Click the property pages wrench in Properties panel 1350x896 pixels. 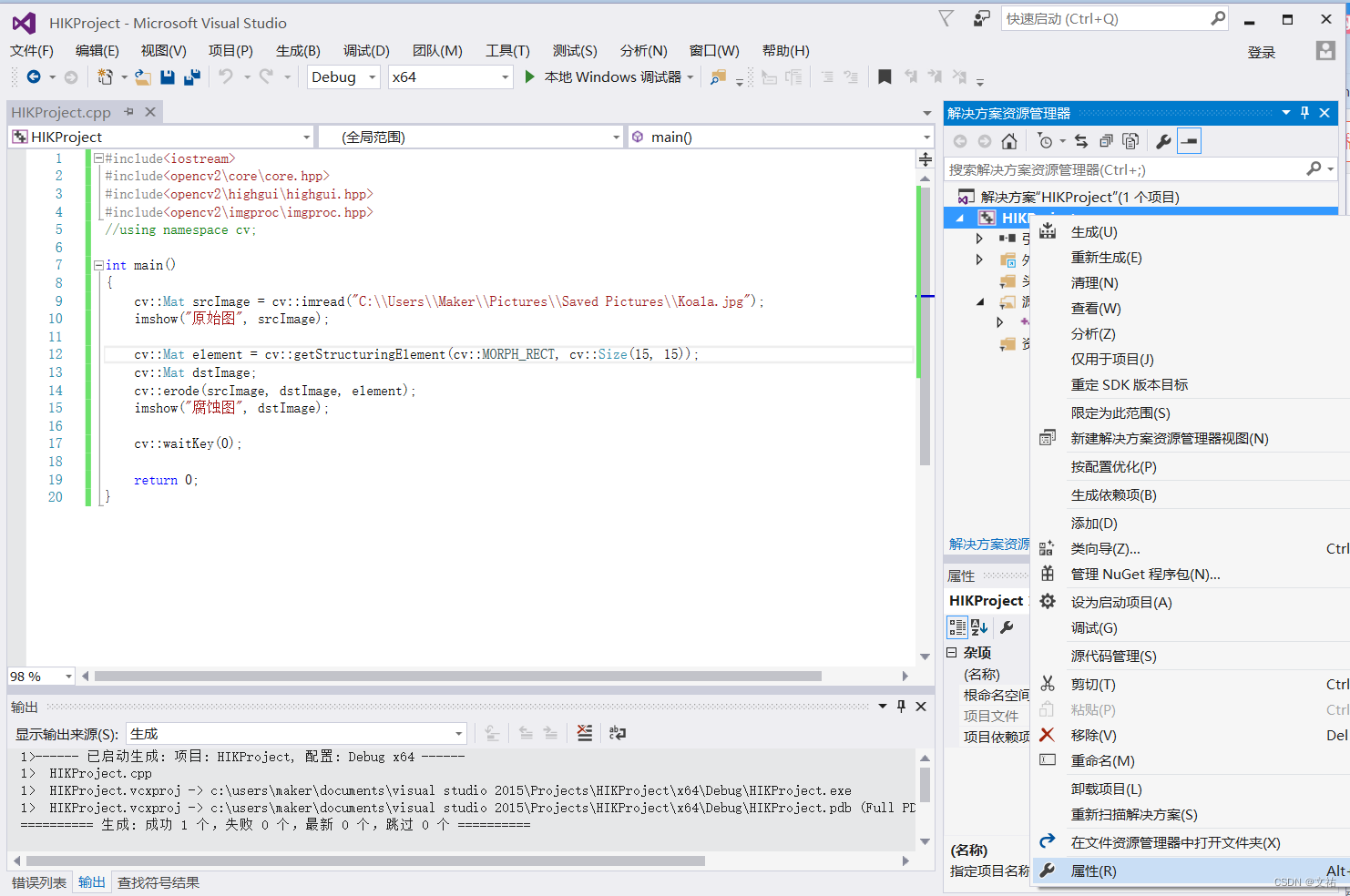tap(1007, 627)
